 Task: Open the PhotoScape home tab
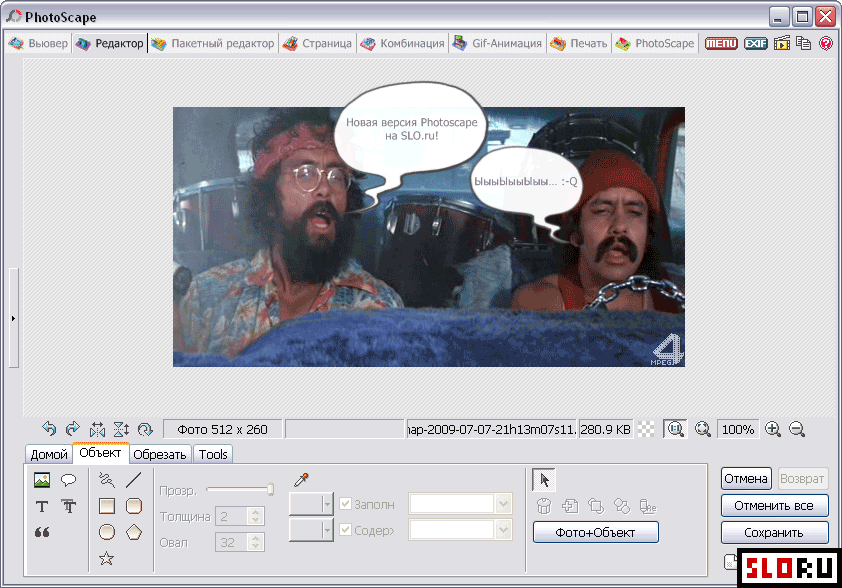pyautogui.click(x=655, y=43)
